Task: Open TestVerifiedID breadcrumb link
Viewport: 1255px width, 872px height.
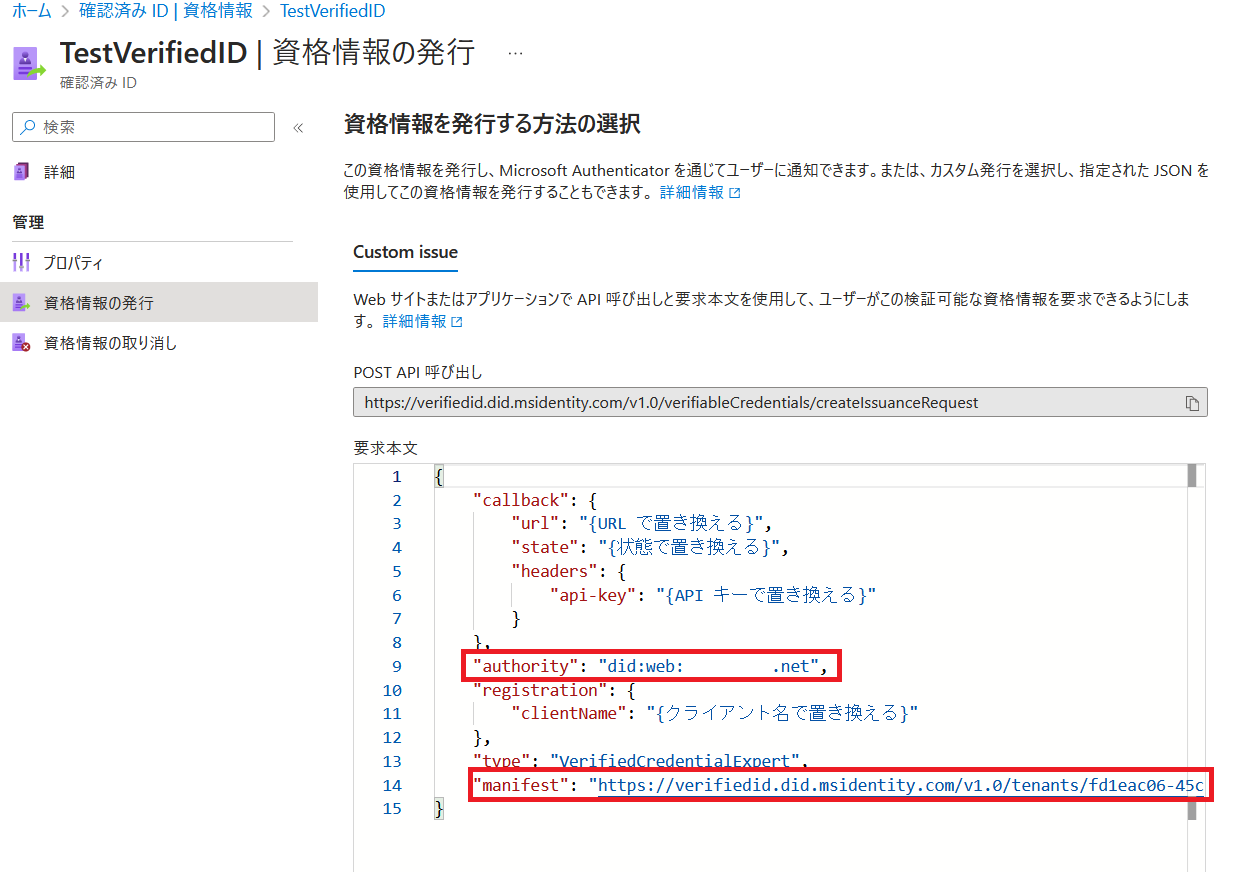Action: pyautogui.click(x=332, y=11)
